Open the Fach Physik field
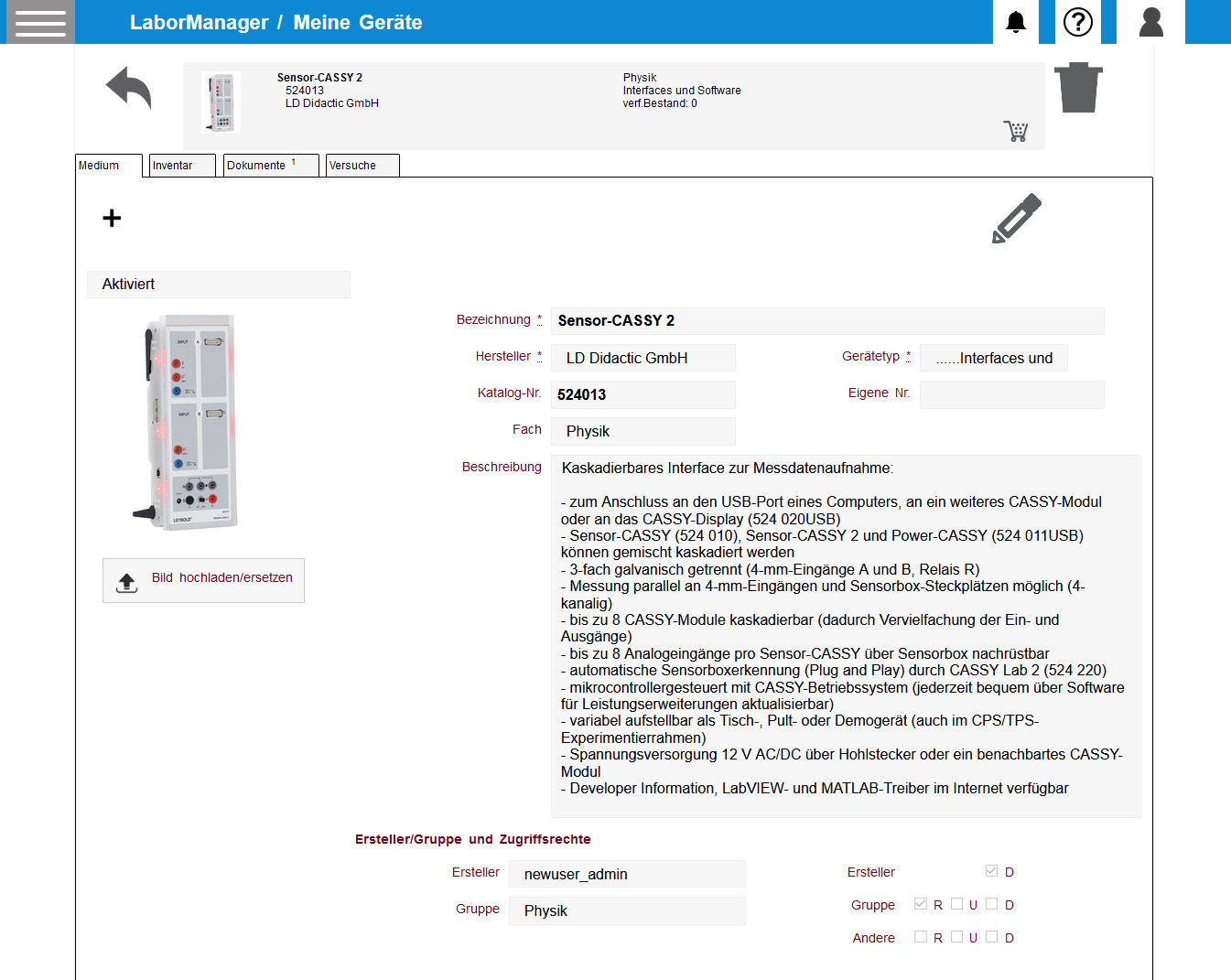1231x980 pixels. point(643,431)
